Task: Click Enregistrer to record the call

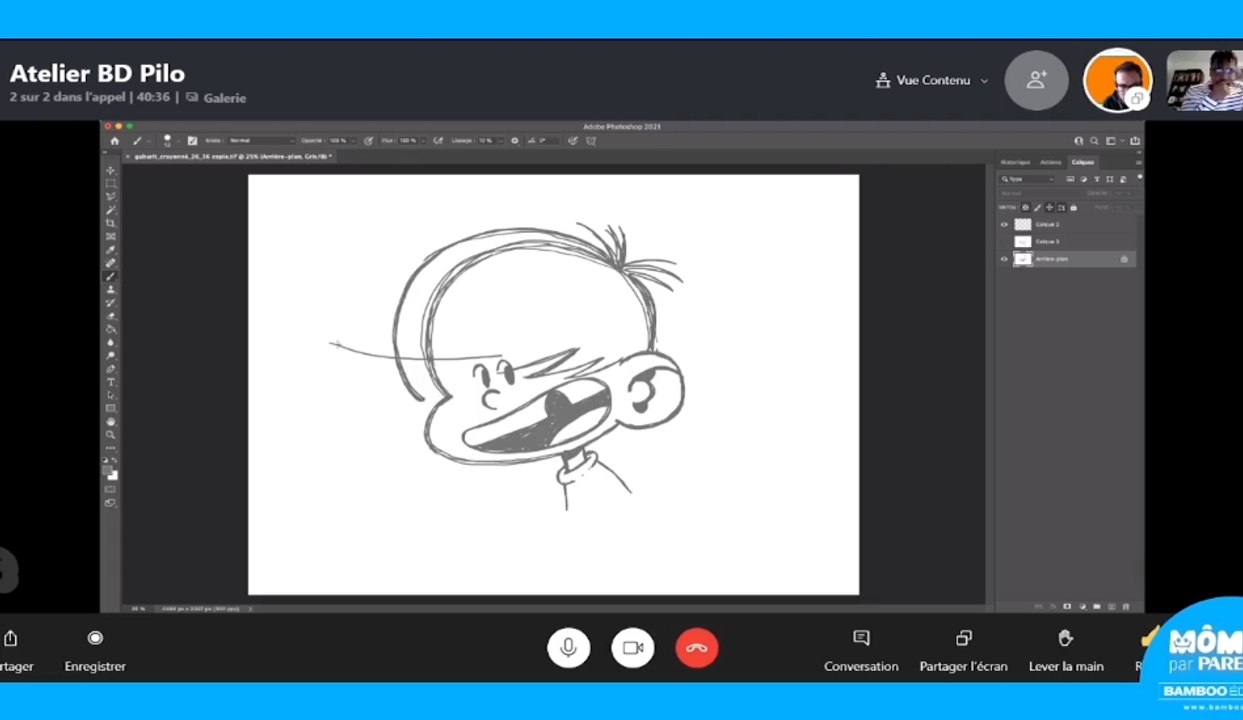Action: pos(95,650)
